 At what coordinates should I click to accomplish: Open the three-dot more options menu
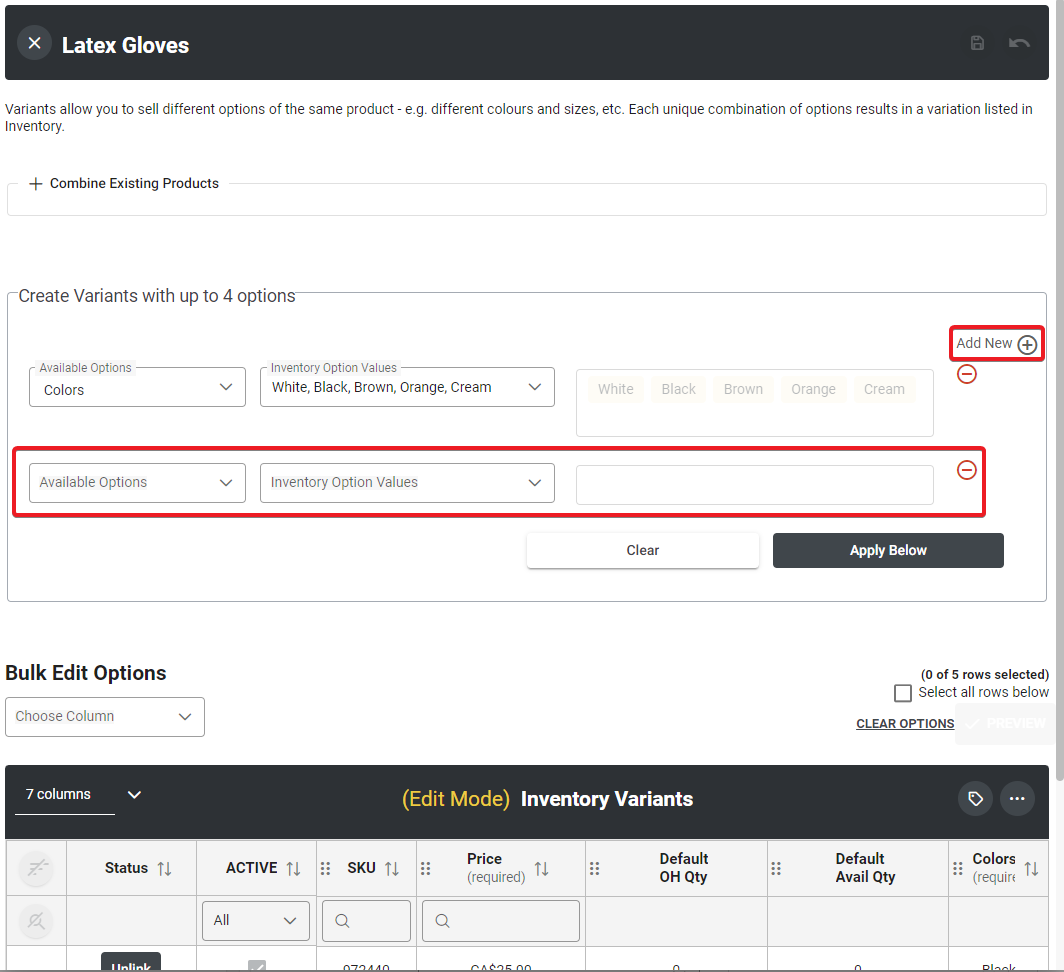1017,799
